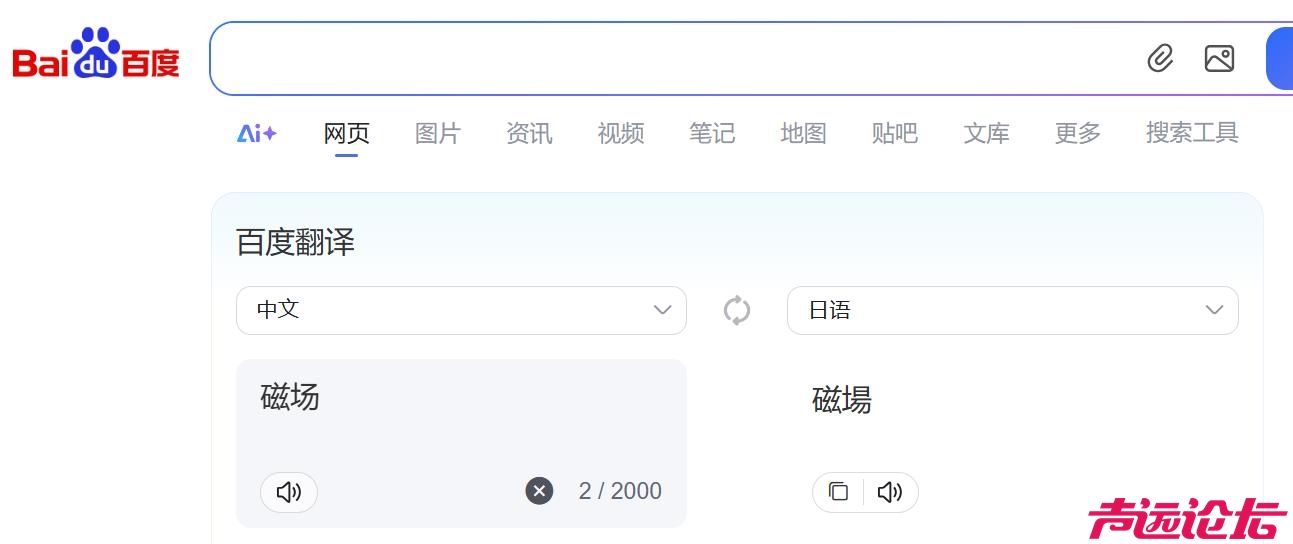Screen dimensions: 1293x544
Task: Clear the source text with X
Action: pos(539,491)
